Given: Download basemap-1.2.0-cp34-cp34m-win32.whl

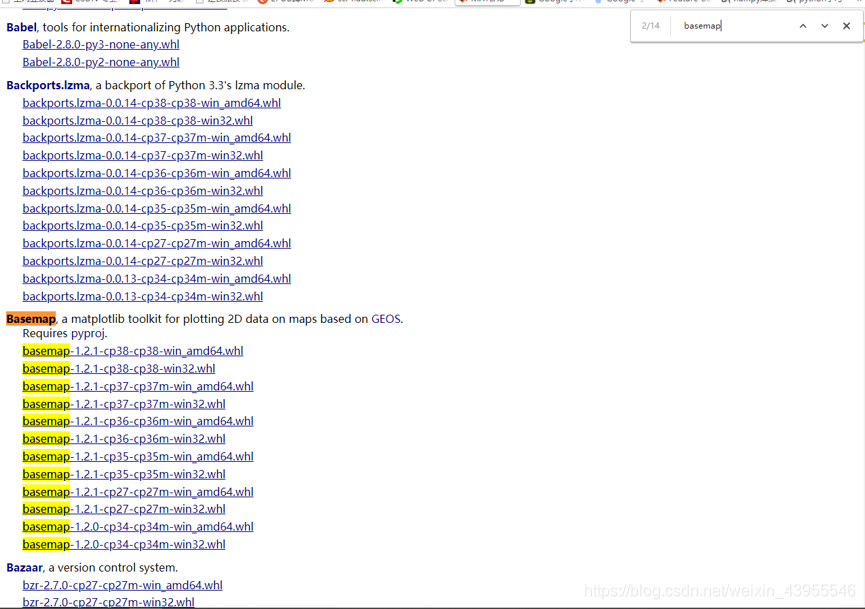Looking at the screenshot, I should point(124,544).
